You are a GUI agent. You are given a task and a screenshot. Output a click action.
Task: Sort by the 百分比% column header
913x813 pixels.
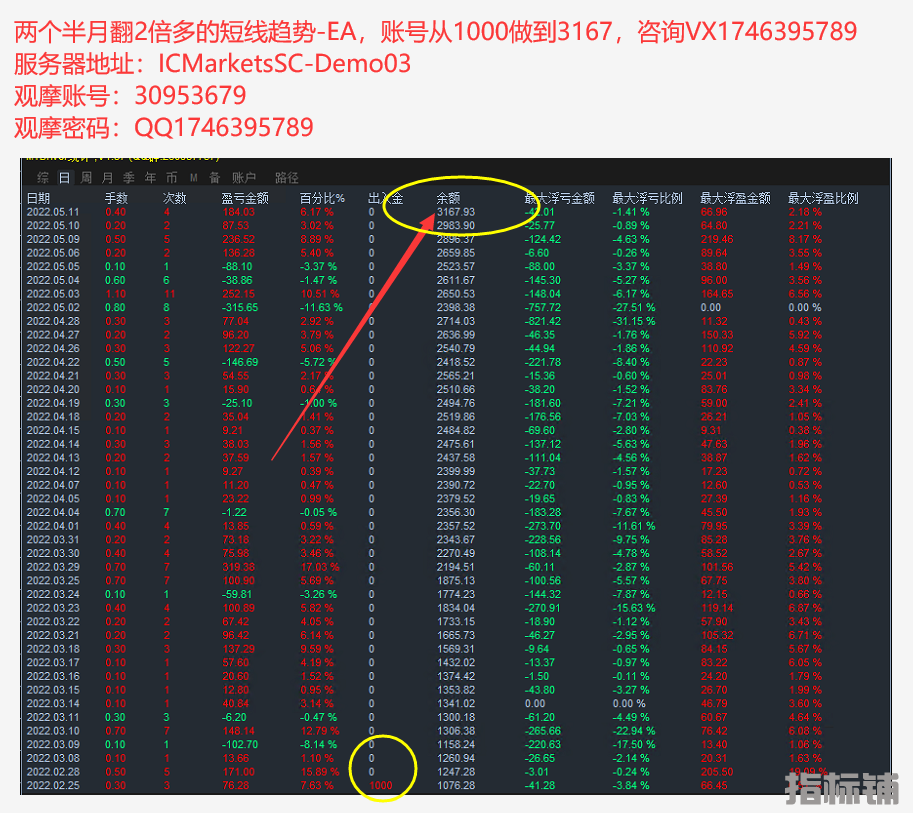click(x=322, y=198)
